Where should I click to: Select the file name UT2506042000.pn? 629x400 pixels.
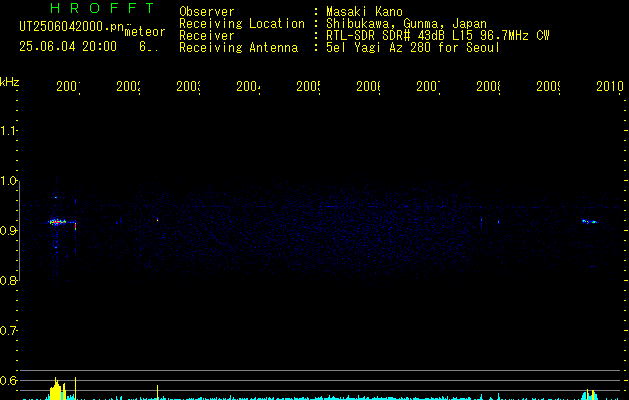click(71, 27)
